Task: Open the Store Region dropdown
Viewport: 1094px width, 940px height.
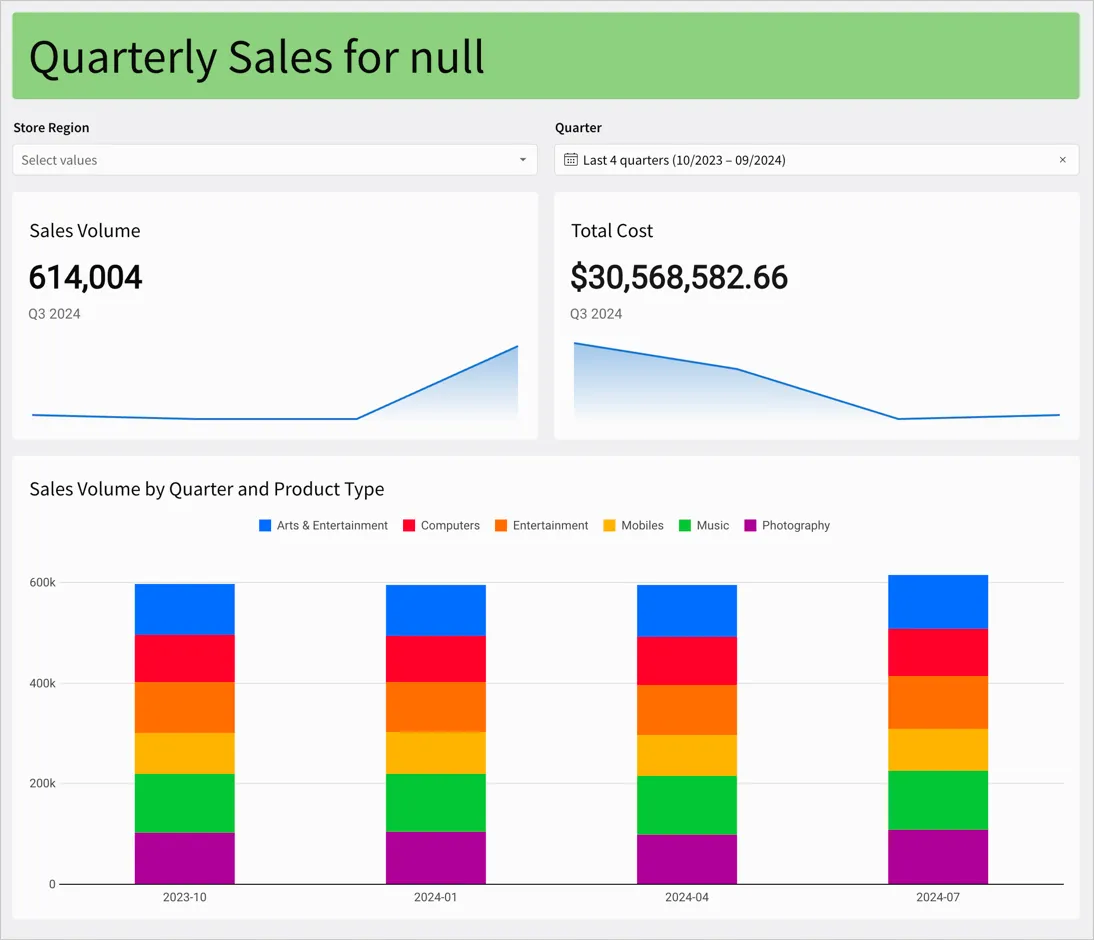Action: click(x=275, y=160)
